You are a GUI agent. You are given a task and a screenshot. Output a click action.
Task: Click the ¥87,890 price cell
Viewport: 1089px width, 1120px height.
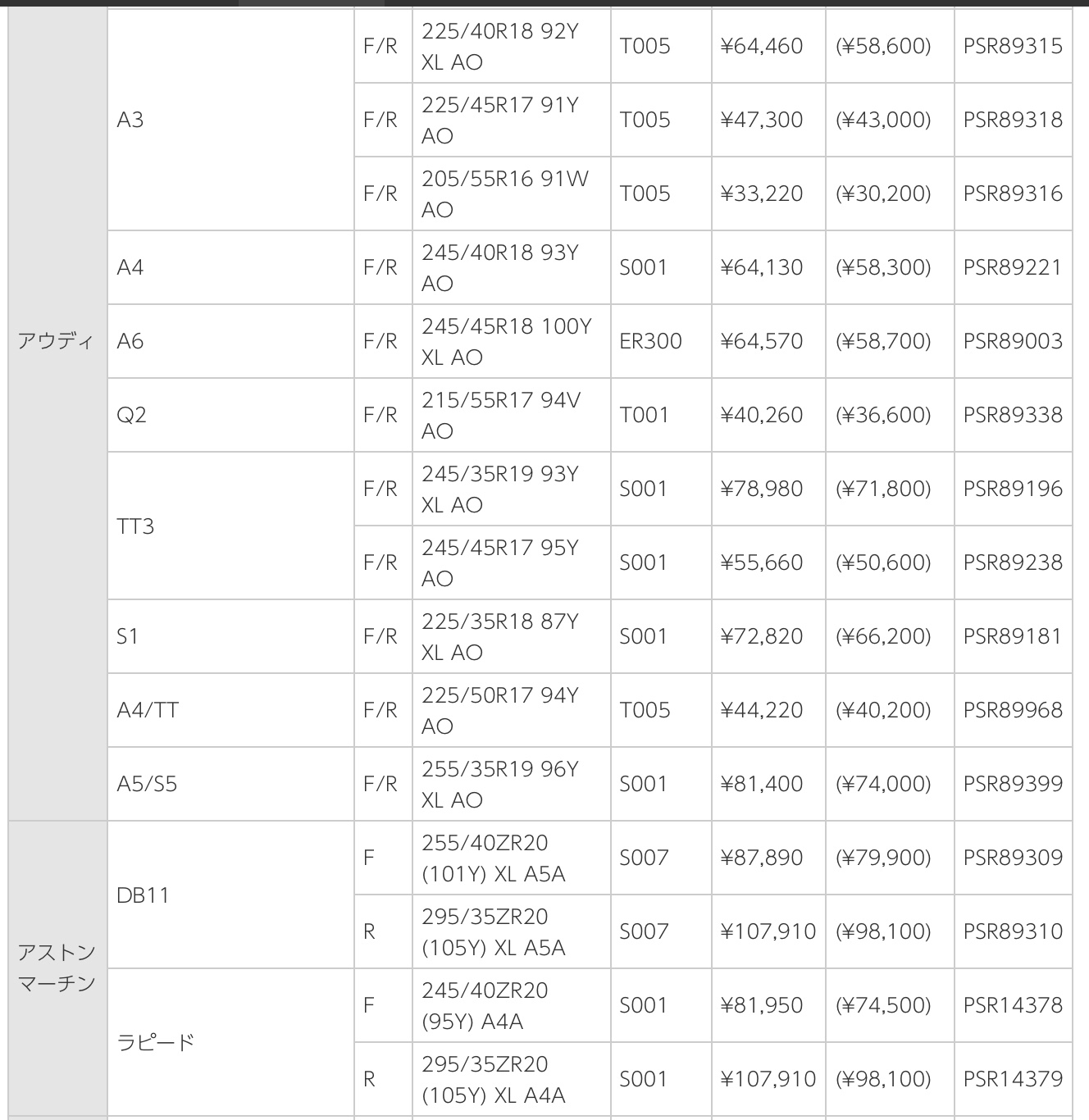(x=762, y=858)
